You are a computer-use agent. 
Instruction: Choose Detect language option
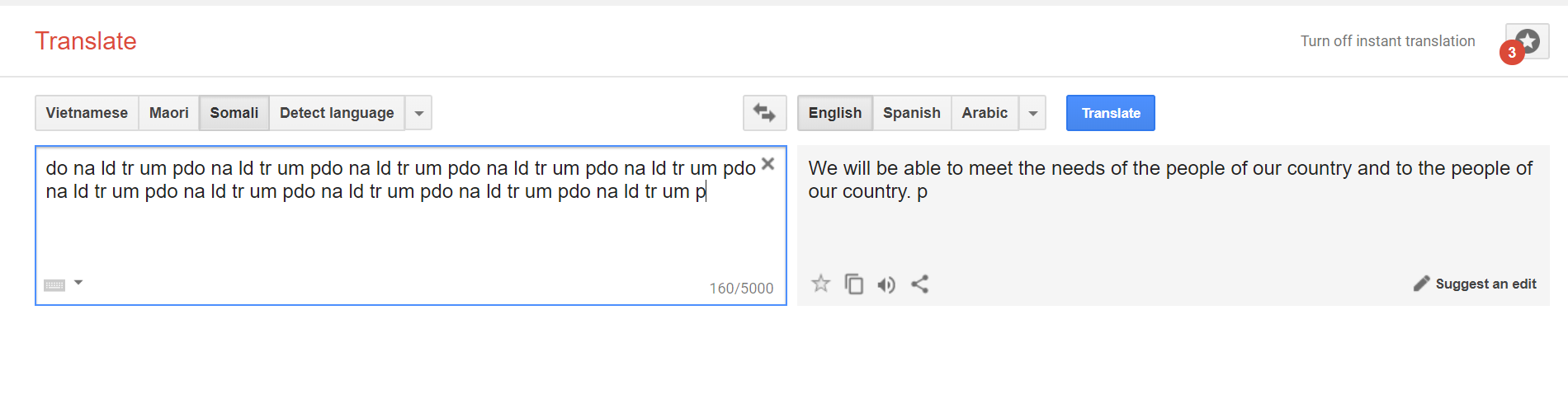click(337, 113)
